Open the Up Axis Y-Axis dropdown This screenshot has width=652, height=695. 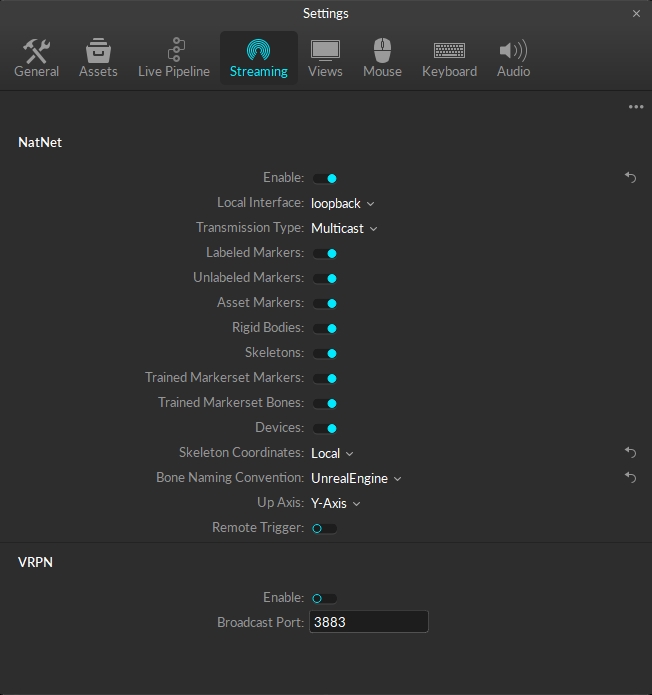(x=335, y=503)
